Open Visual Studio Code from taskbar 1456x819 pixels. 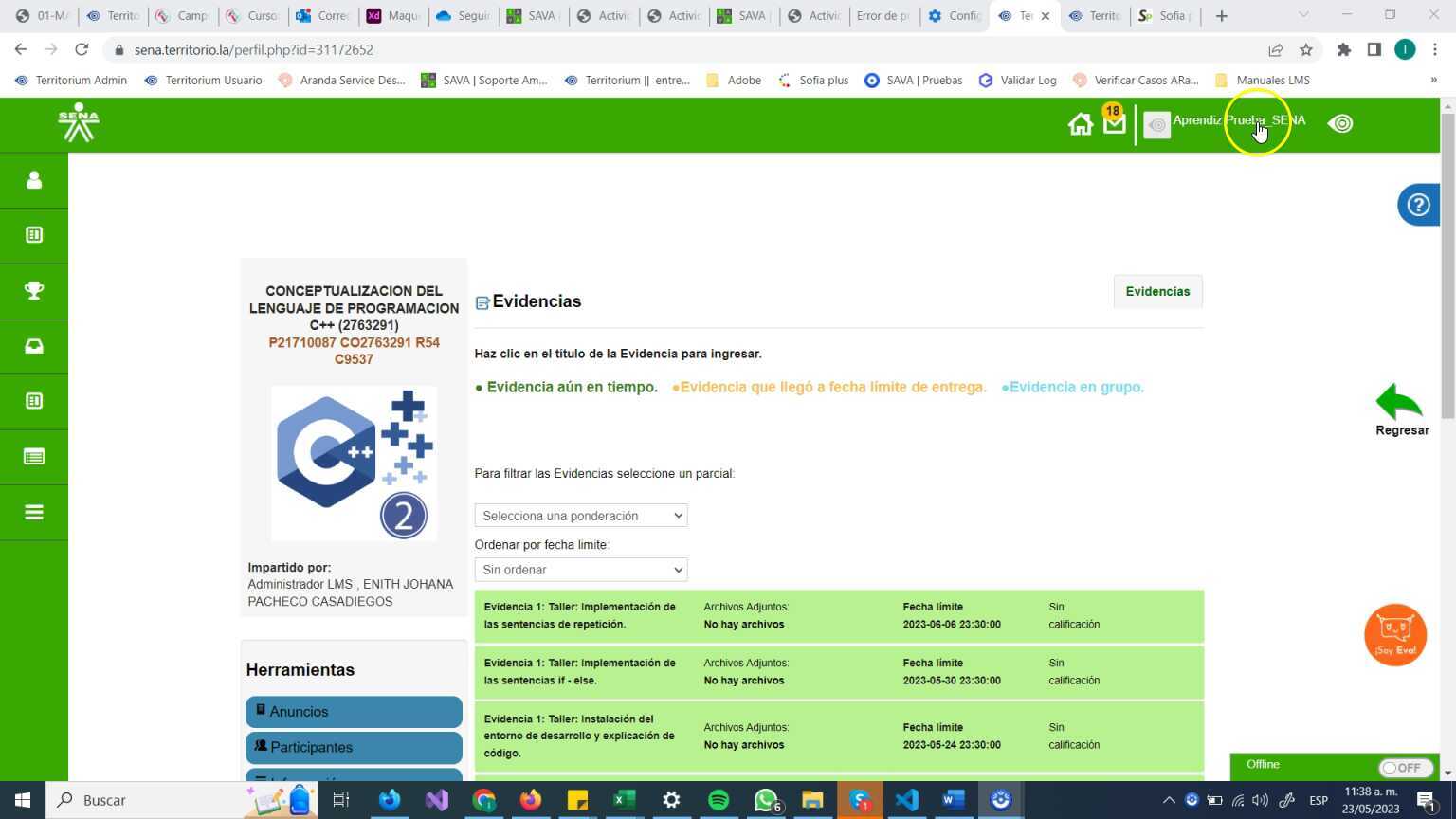point(906,800)
